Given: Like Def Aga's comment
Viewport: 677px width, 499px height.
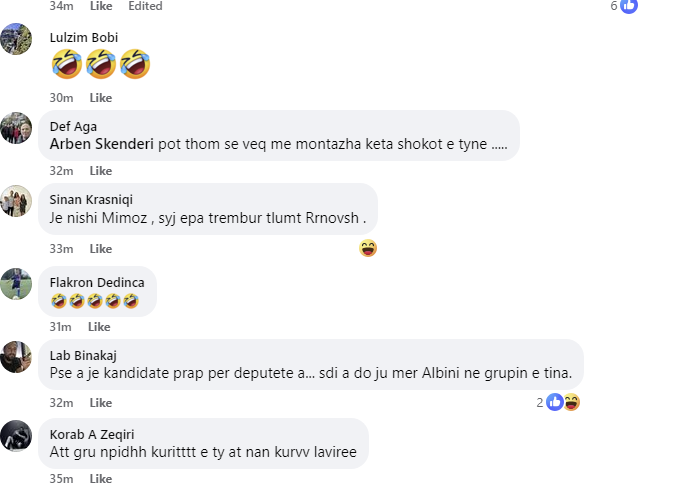Looking at the screenshot, I should [x=100, y=171].
